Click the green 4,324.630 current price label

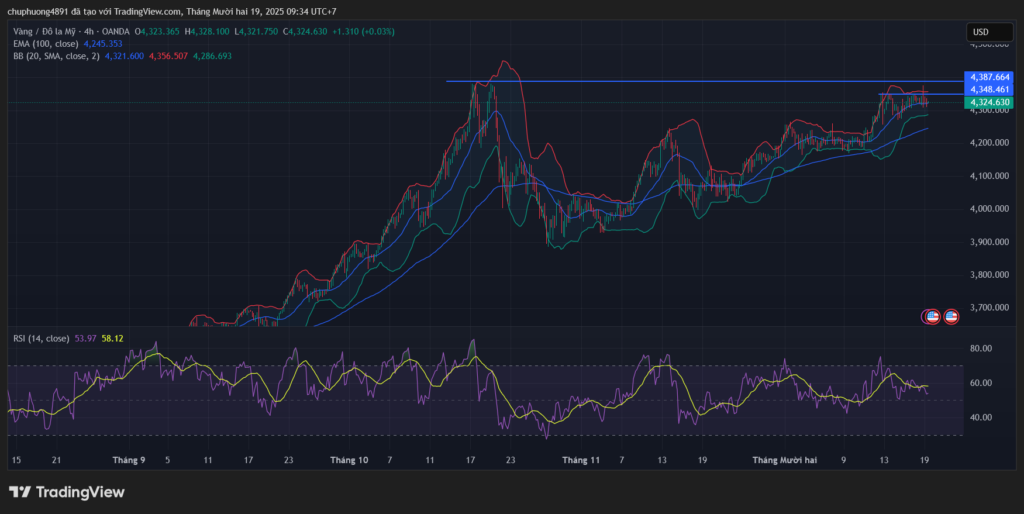point(988,102)
